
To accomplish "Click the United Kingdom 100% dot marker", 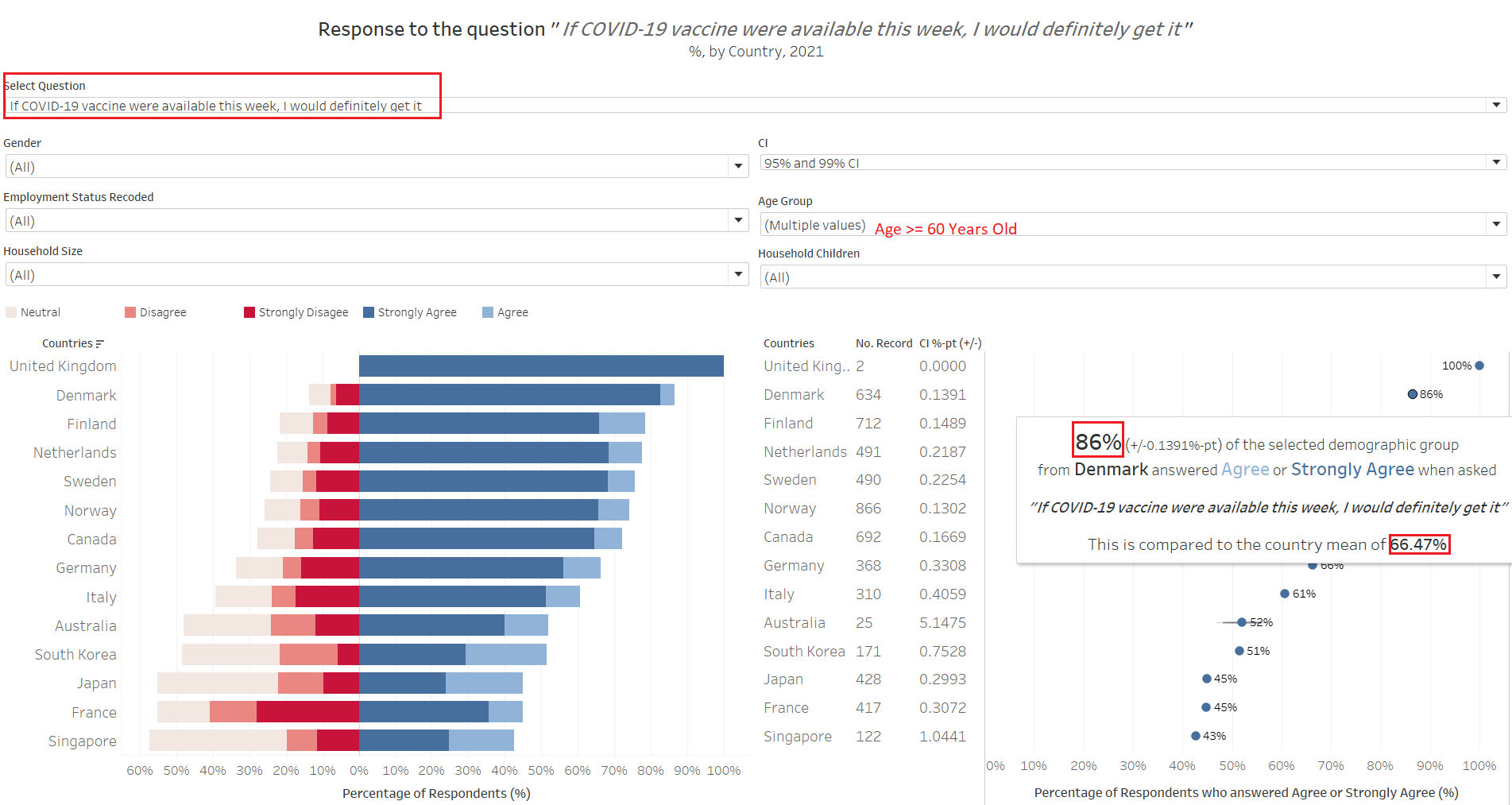I will (1479, 366).
